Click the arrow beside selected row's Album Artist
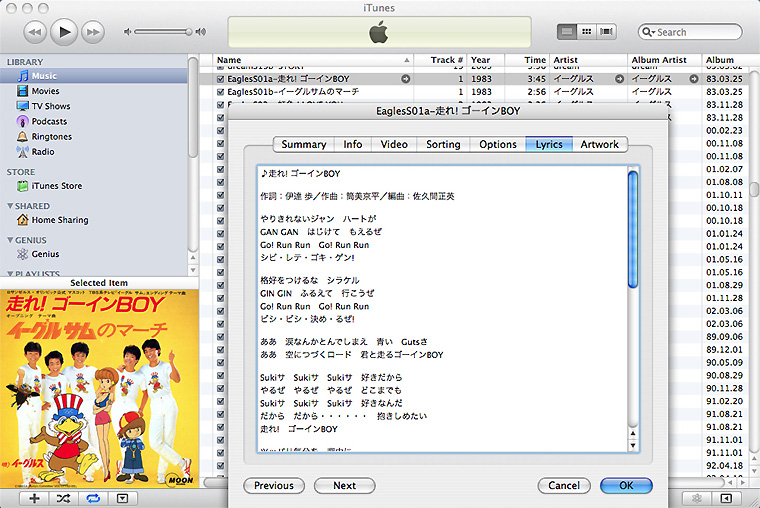Viewport: 760px width, 508px height. tap(694, 79)
